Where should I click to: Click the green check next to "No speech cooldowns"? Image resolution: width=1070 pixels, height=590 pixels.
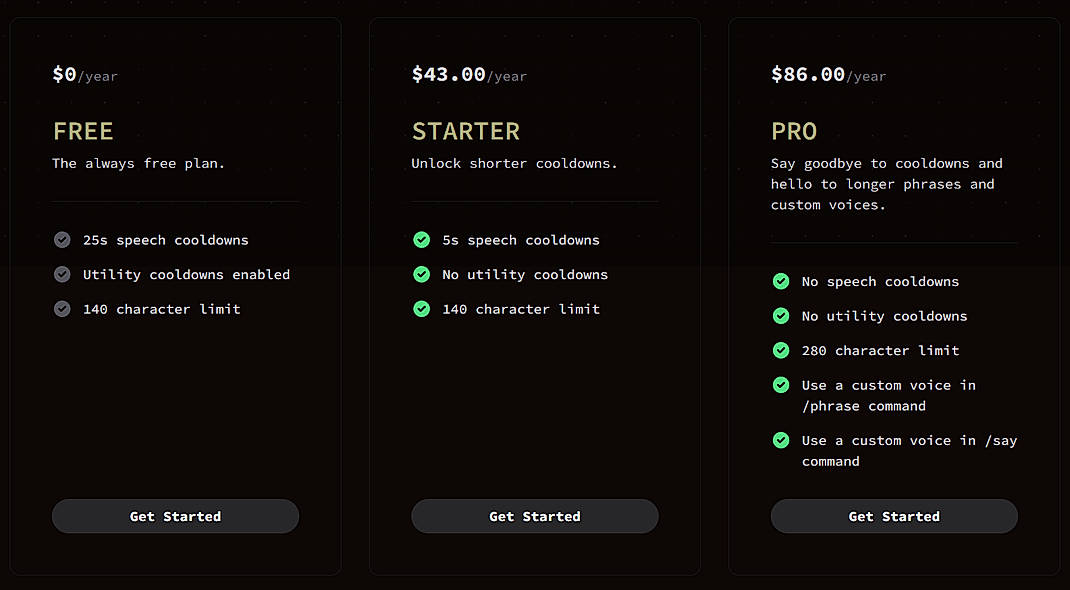coord(781,281)
